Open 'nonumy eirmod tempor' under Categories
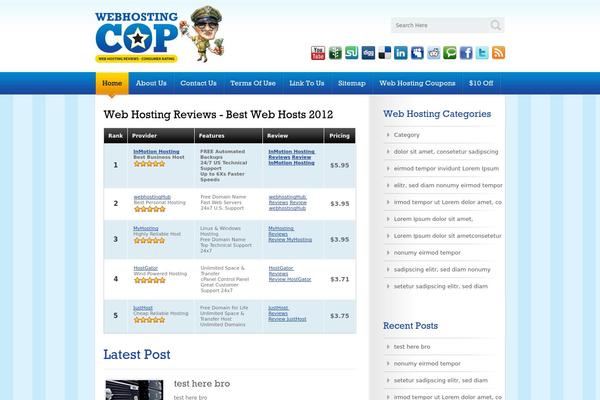Screen dimensions: 600x400 tap(427, 253)
